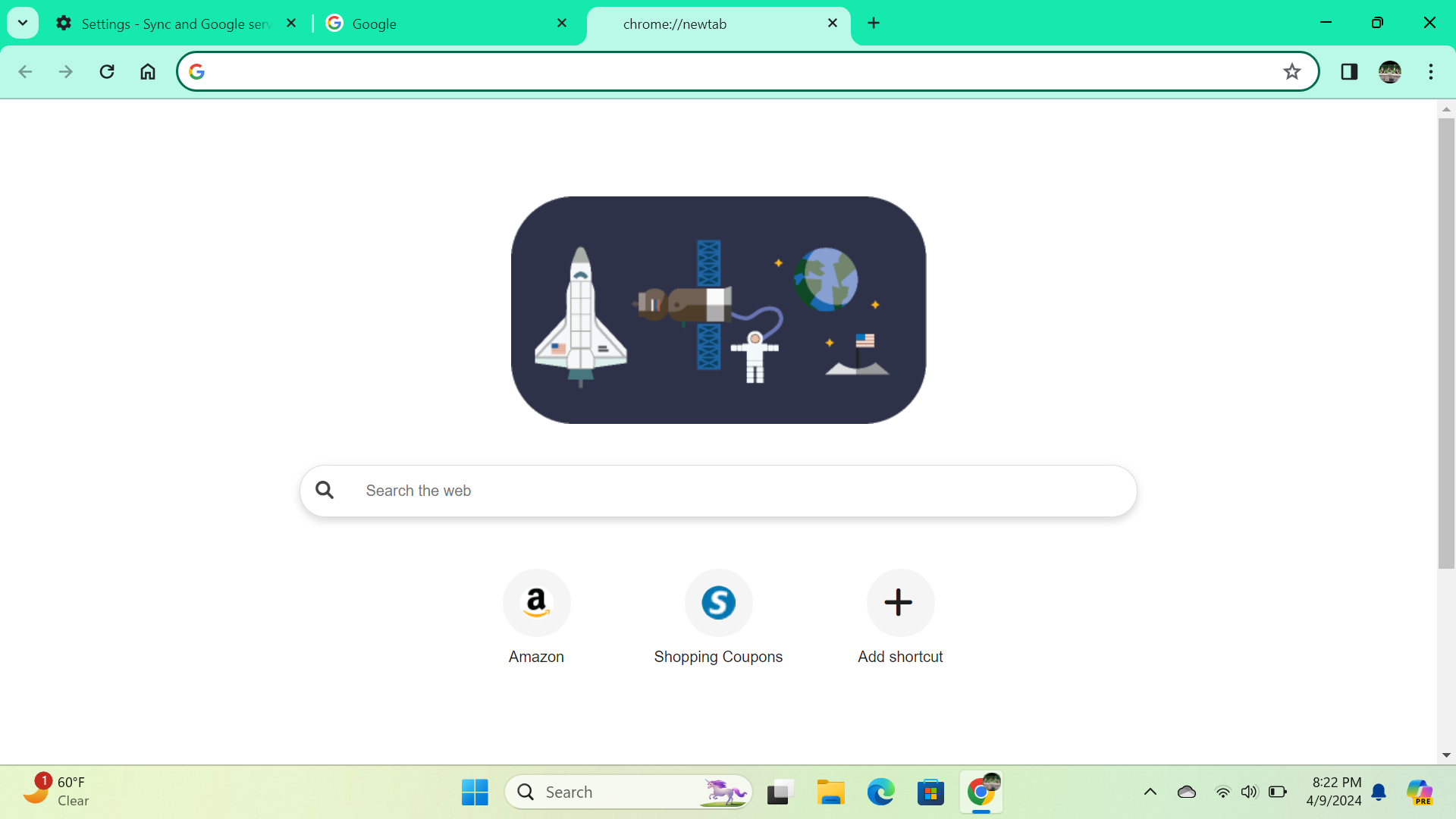Click the Add shortcut plus button

click(x=899, y=603)
